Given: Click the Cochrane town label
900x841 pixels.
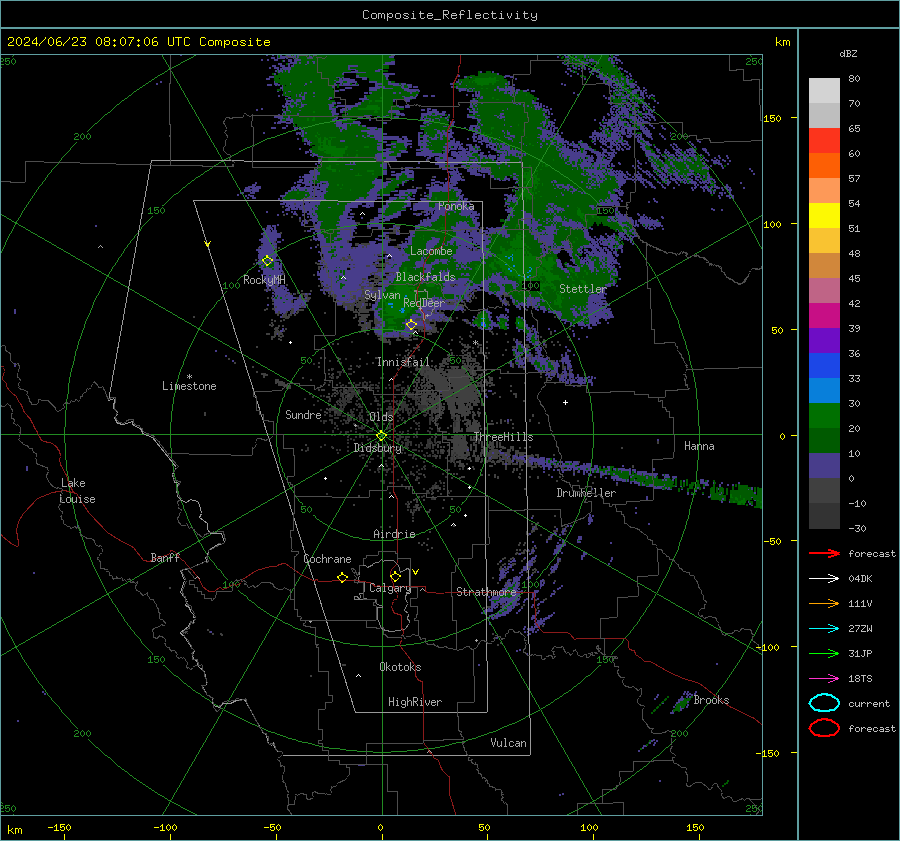Looking at the screenshot, I should pos(327,559).
